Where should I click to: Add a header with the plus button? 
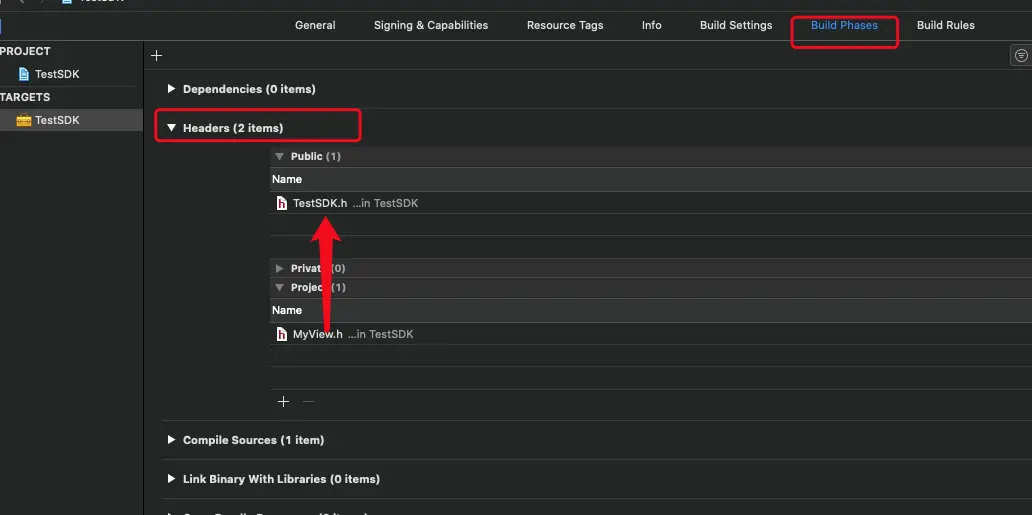[x=284, y=402]
